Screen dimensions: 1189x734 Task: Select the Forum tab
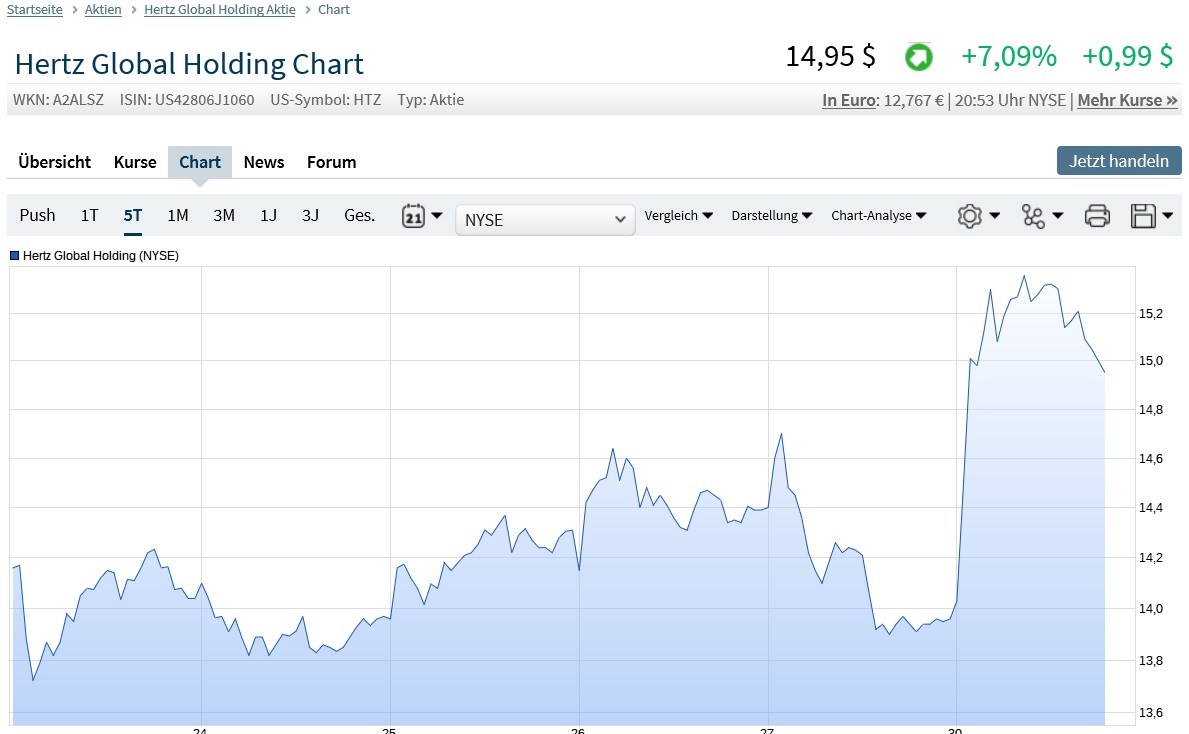pyautogui.click(x=331, y=162)
